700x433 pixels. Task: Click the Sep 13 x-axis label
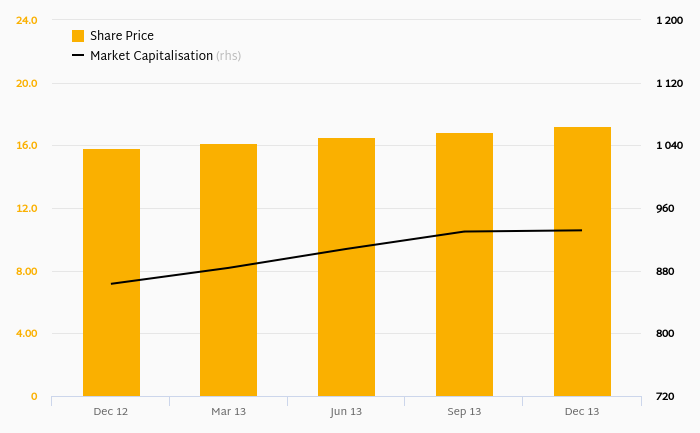(x=464, y=412)
